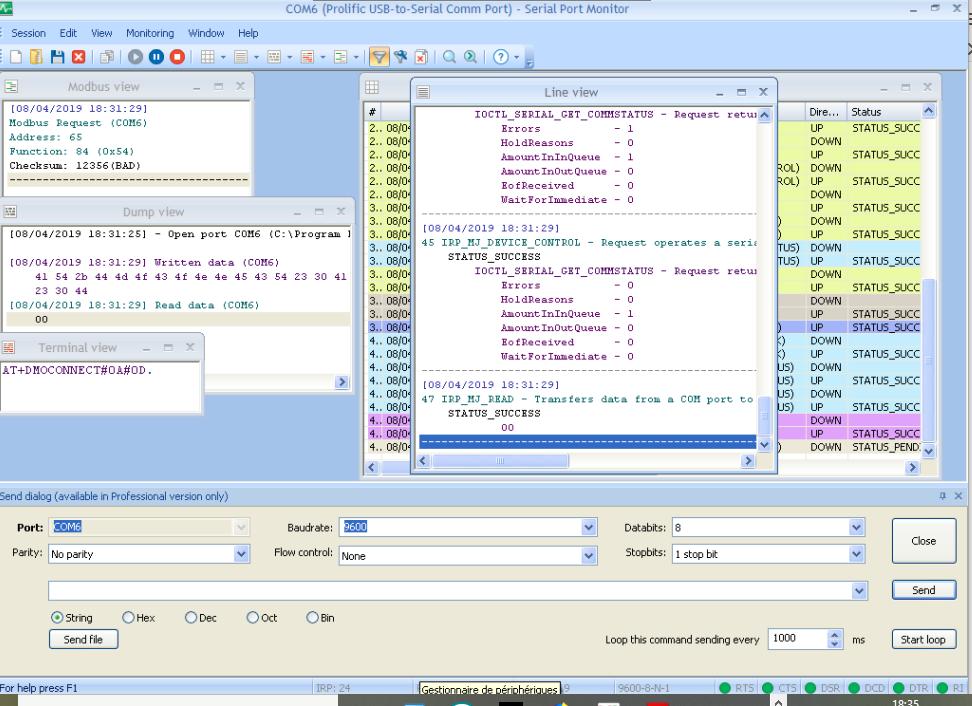This screenshot has width=972, height=706.
Task: Click Table view vertical scrollbar up arrow
Action: (929, 112)
